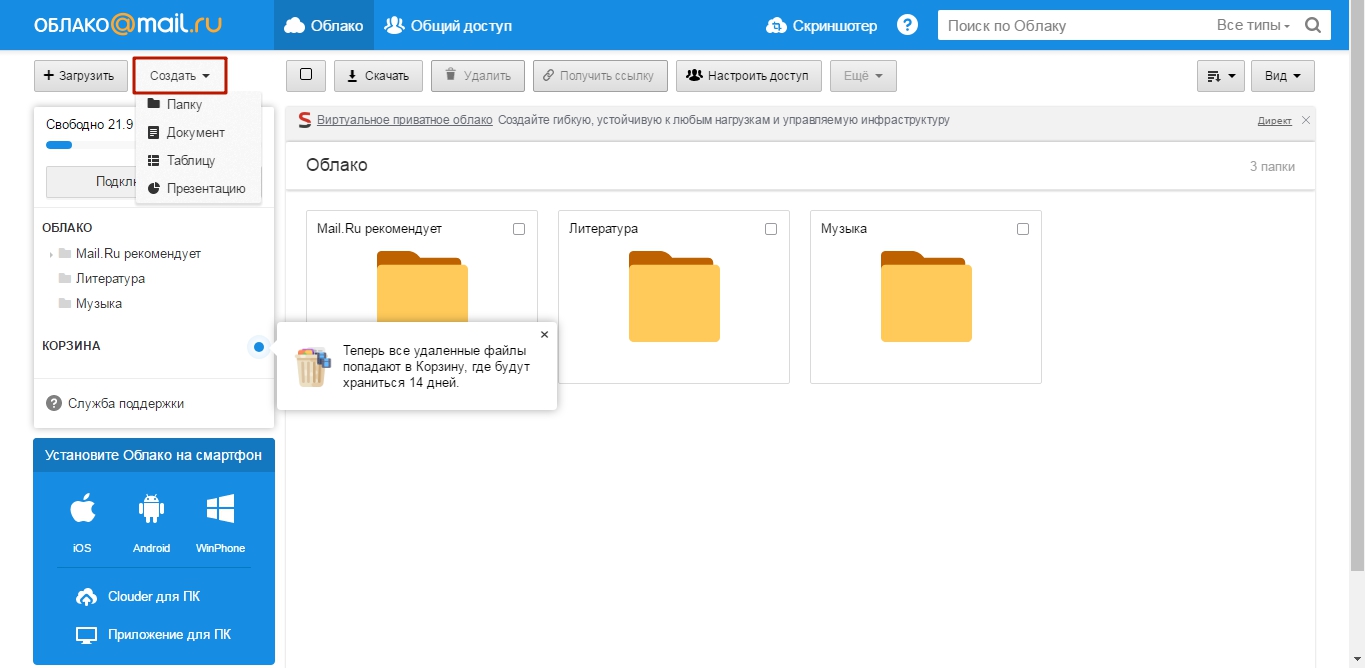Check the Музыка folder checkbox
The width and height of the screenshot is (1365, 668).
[1023, 229]
